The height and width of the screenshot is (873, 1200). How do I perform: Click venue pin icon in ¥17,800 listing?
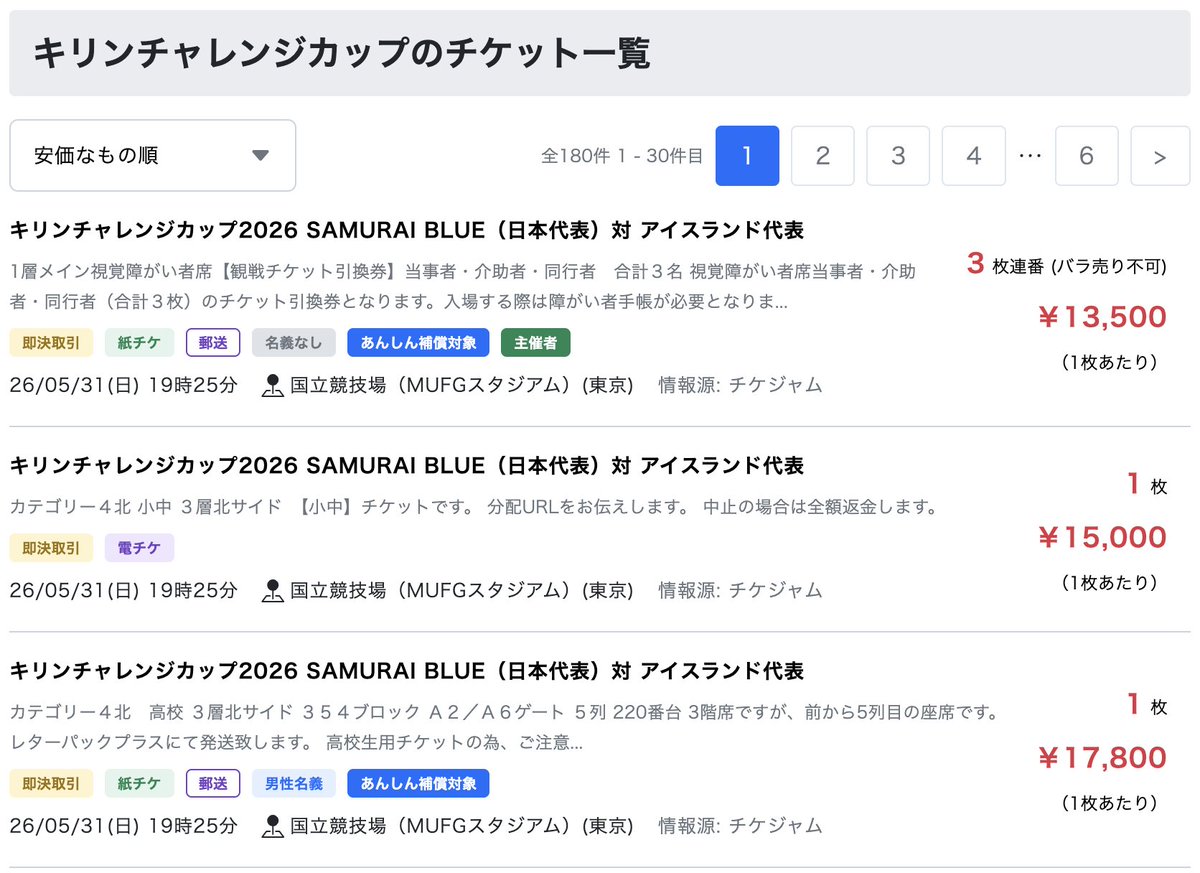(273, 826)
